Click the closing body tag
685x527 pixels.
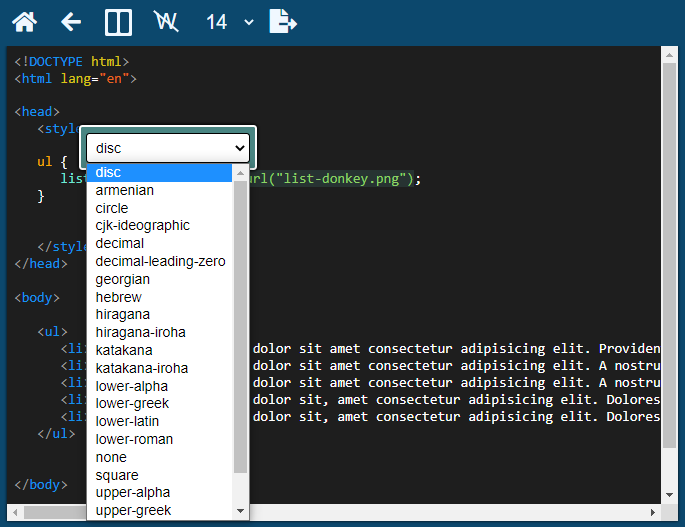tap(41, 485)
